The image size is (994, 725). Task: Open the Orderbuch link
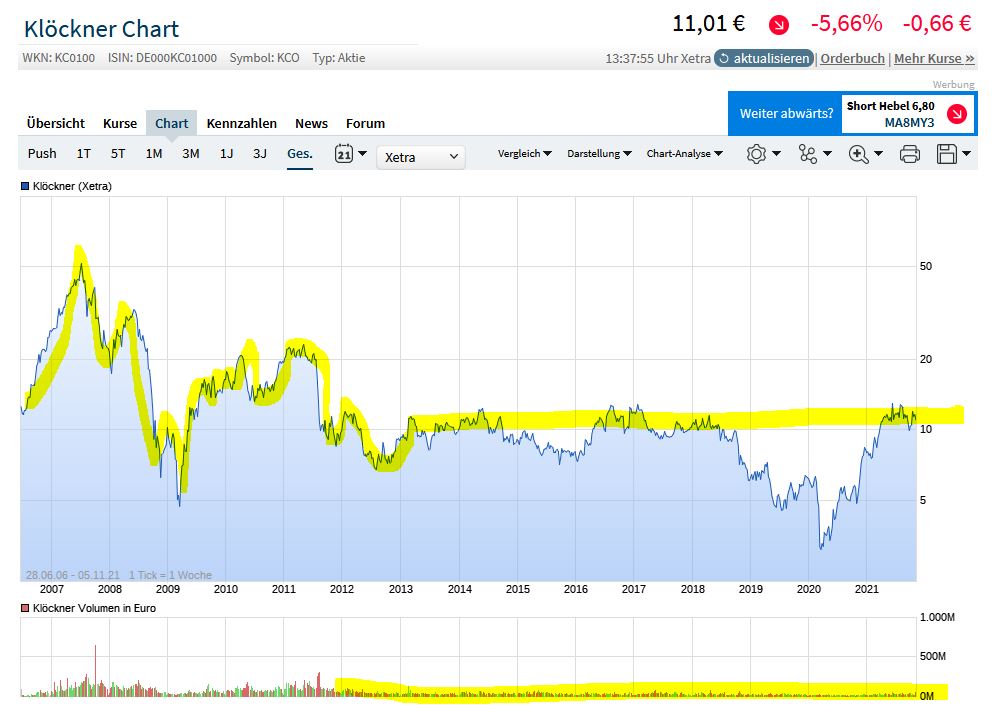852,58
